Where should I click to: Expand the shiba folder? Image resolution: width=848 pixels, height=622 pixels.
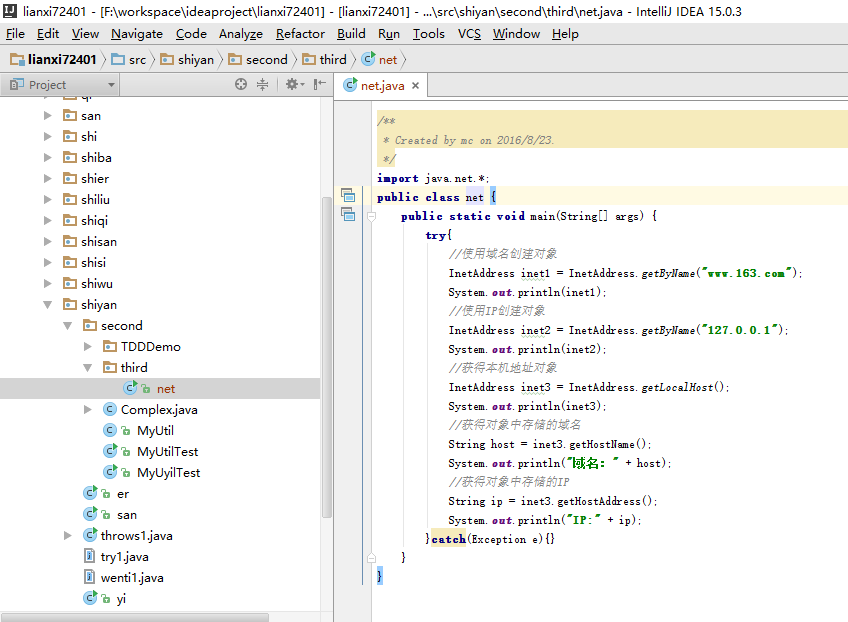48,157
